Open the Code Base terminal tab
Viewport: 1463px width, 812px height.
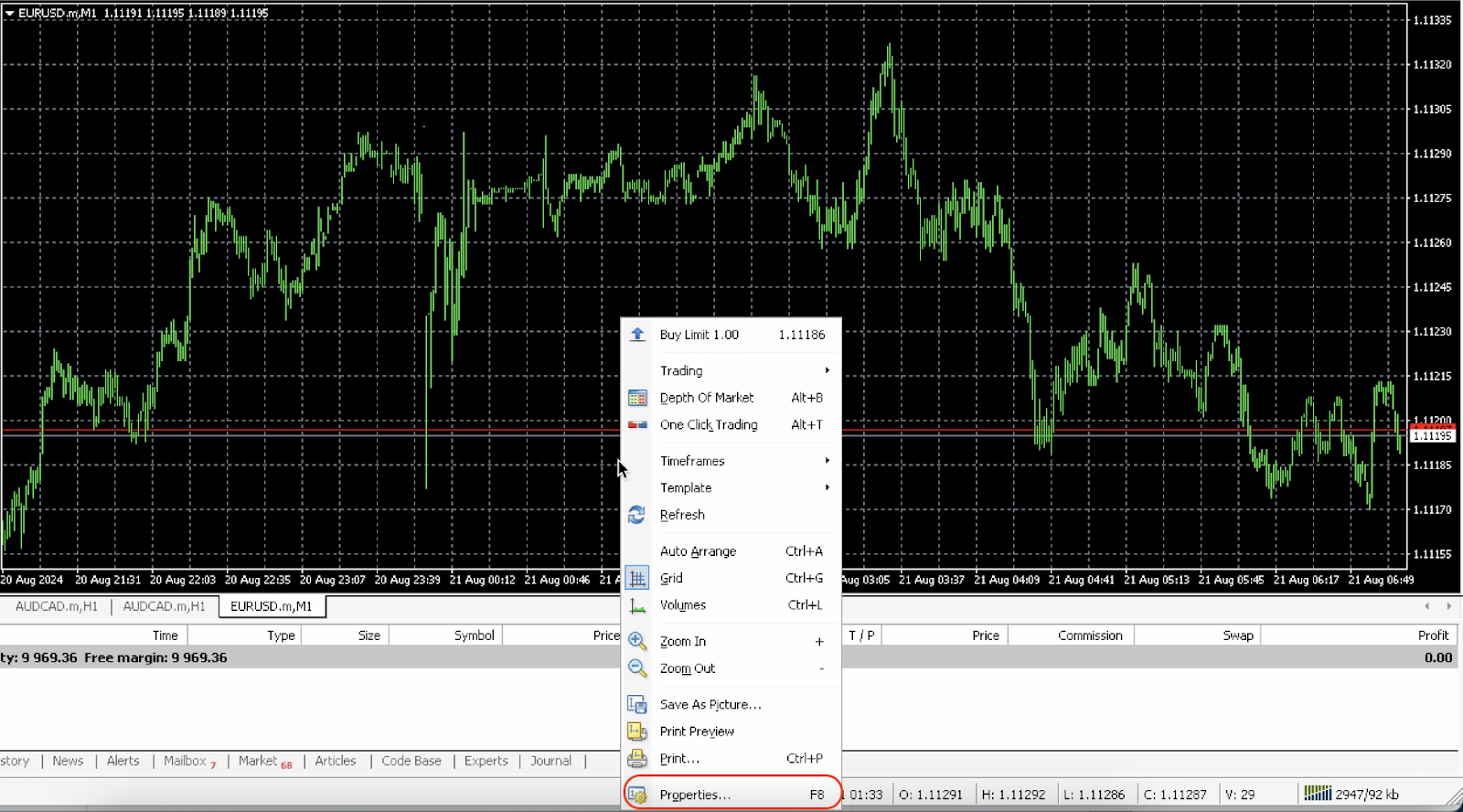click(x=411, y=761)
